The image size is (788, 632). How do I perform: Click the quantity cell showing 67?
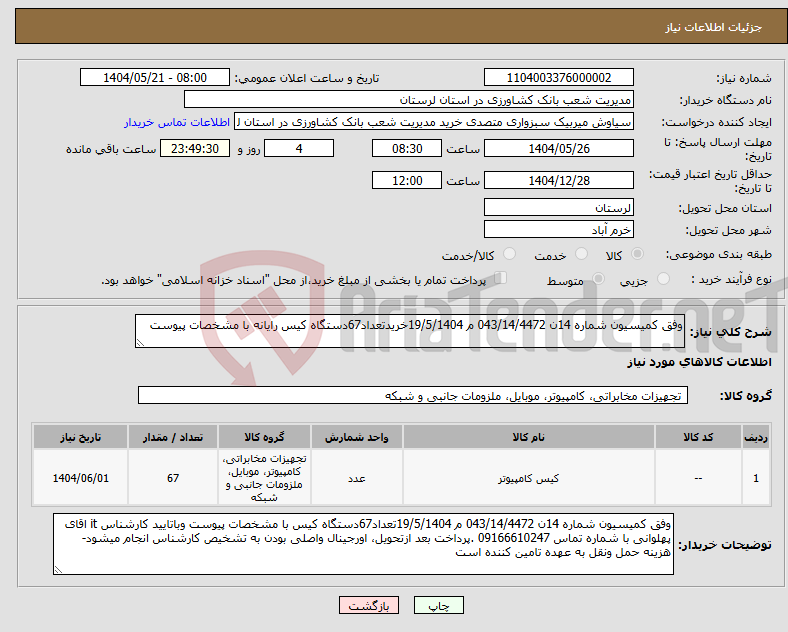173,478
